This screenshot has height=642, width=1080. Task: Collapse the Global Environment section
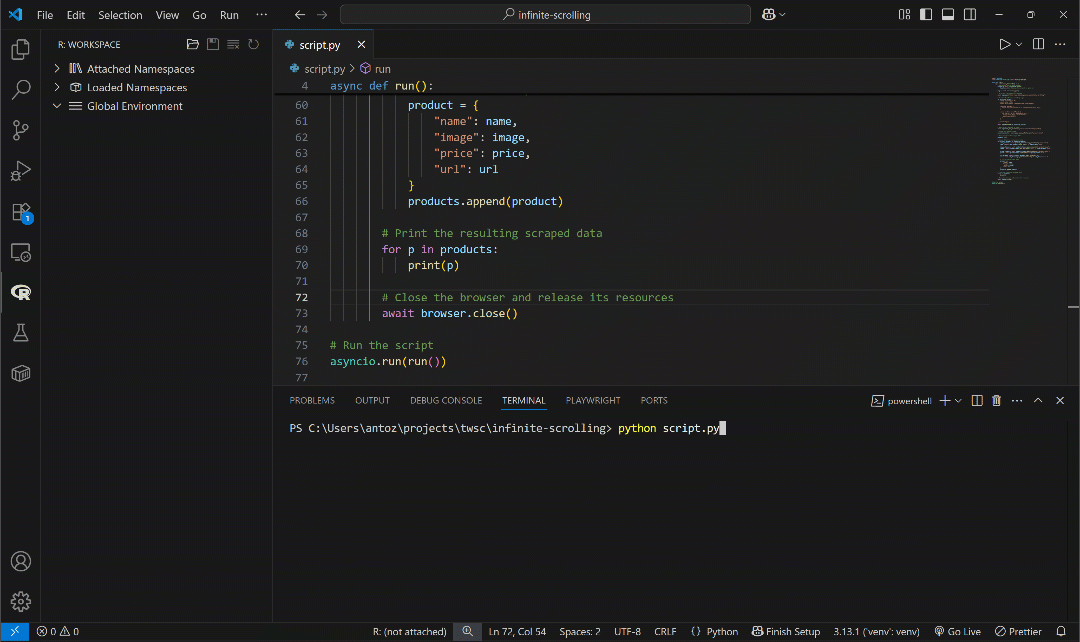click(58, 106)
